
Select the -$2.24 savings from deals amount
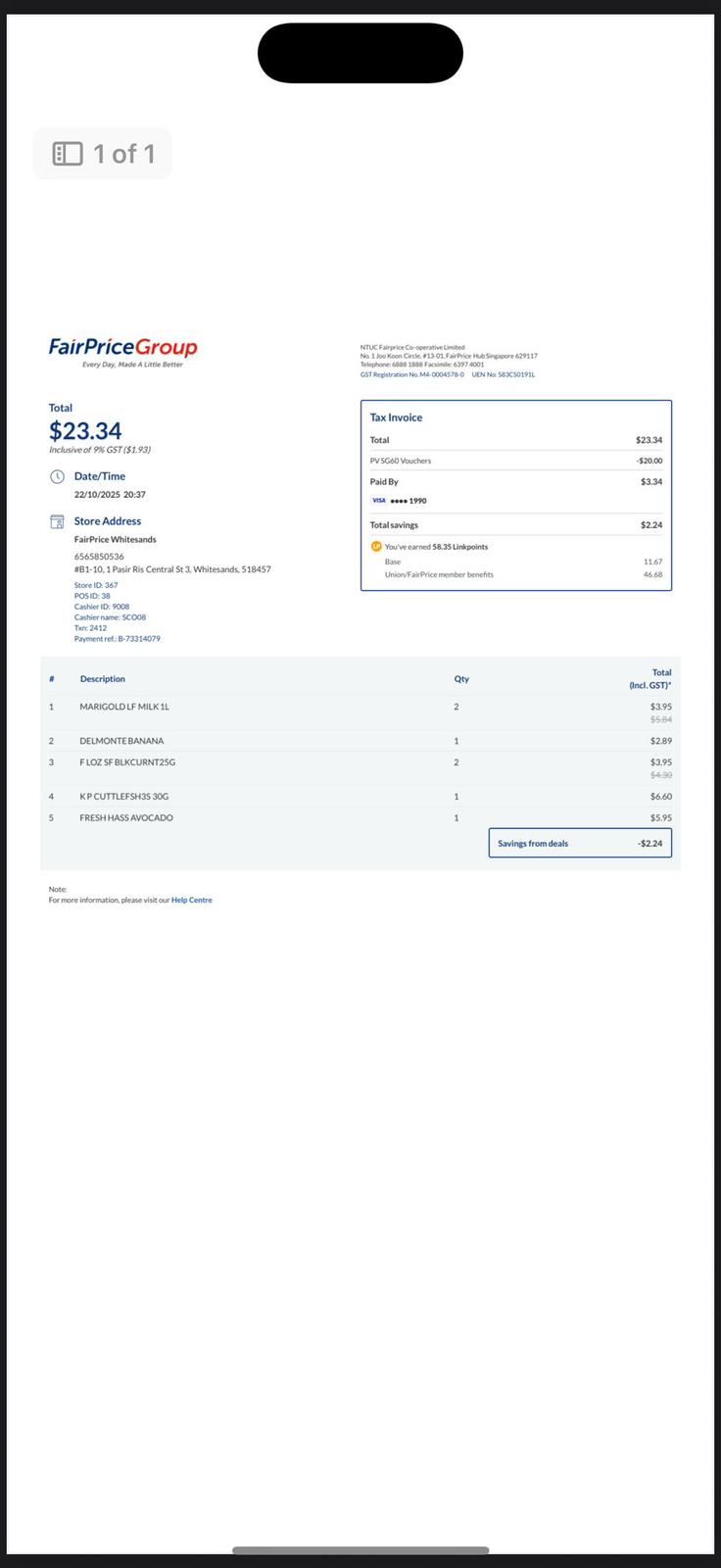[x=650, y=844]
